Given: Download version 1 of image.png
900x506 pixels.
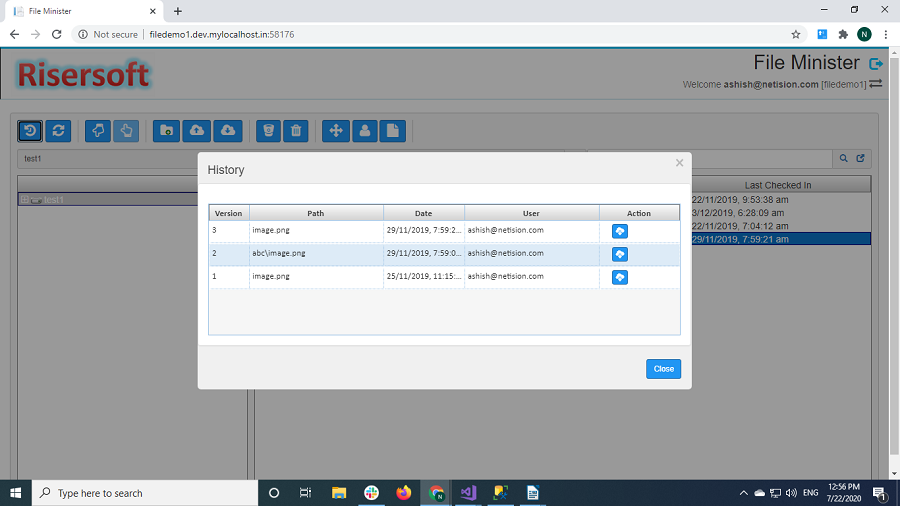Looking at the screenshot, I should 619,277.
